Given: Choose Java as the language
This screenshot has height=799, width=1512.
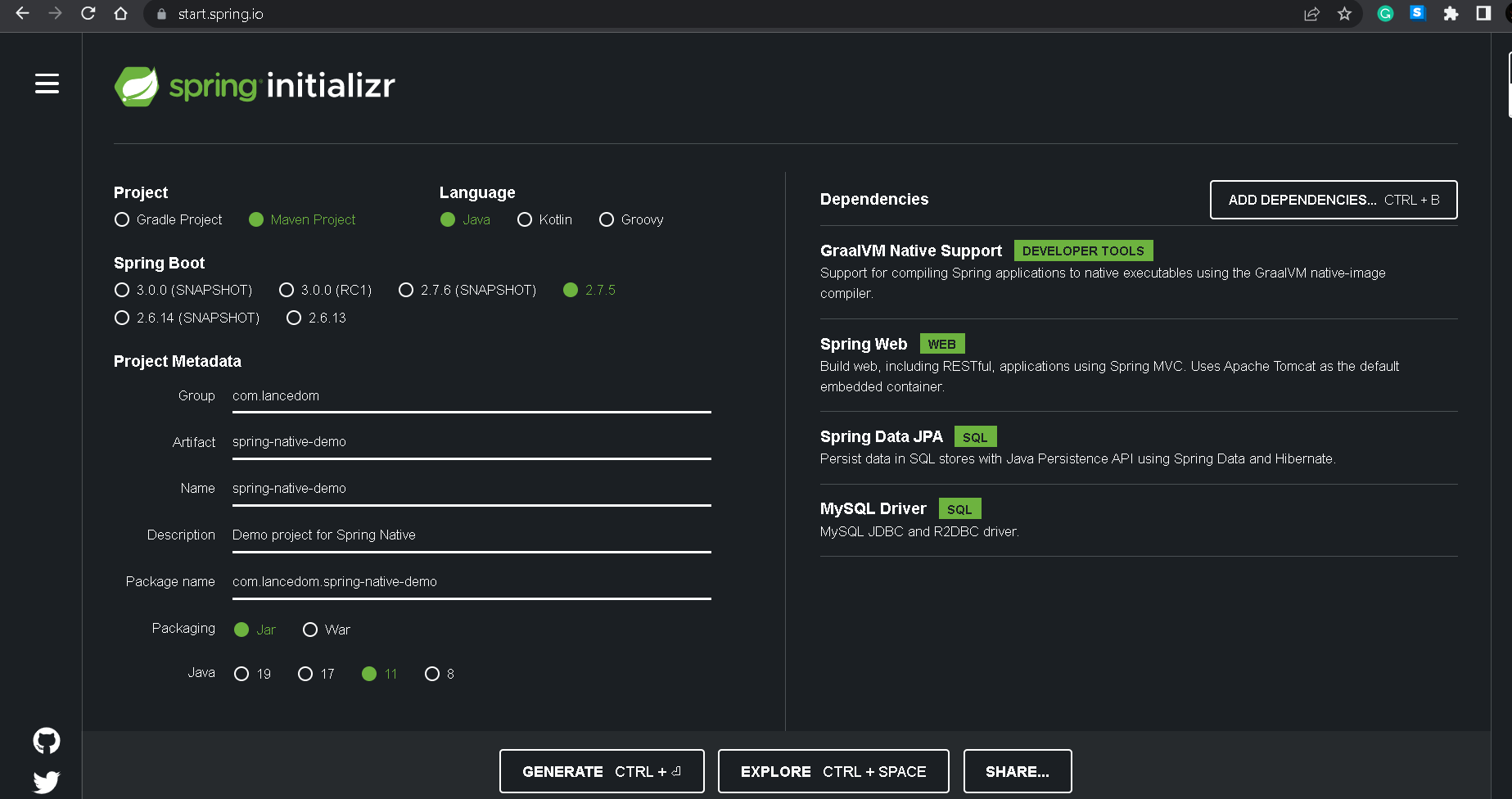Looking at the screenshot, I should point(465,219).
